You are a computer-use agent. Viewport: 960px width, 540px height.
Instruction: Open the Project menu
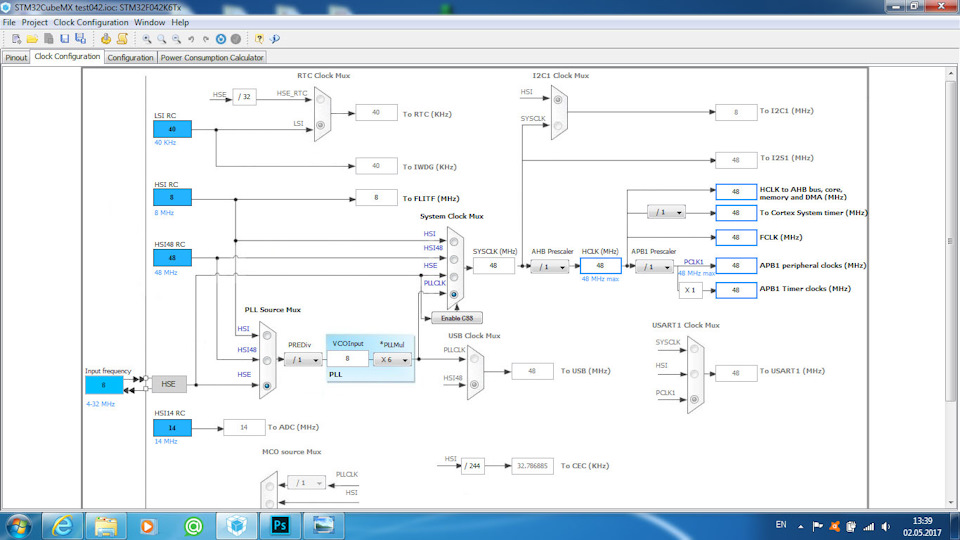tap(34, 22)
